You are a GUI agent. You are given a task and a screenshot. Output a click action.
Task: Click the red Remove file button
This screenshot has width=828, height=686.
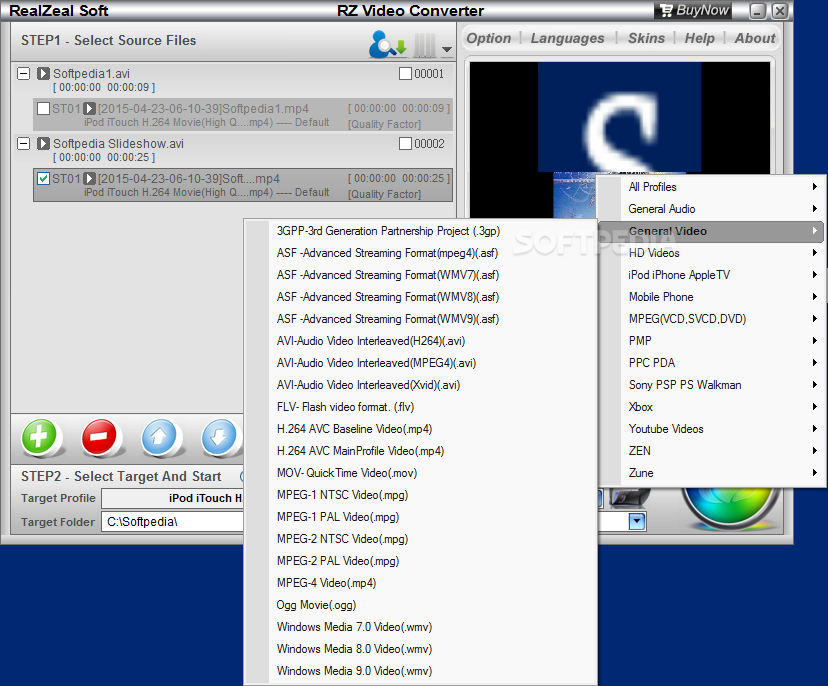[x=99, y=437]
